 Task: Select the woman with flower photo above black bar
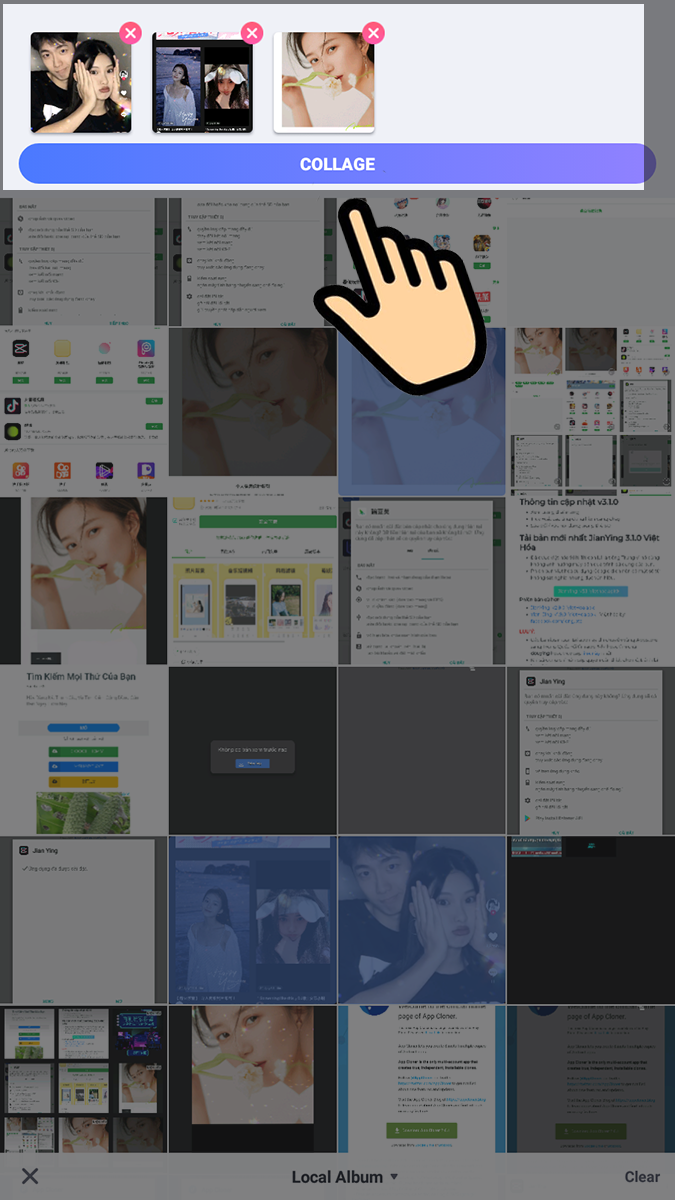[252, 1078]
